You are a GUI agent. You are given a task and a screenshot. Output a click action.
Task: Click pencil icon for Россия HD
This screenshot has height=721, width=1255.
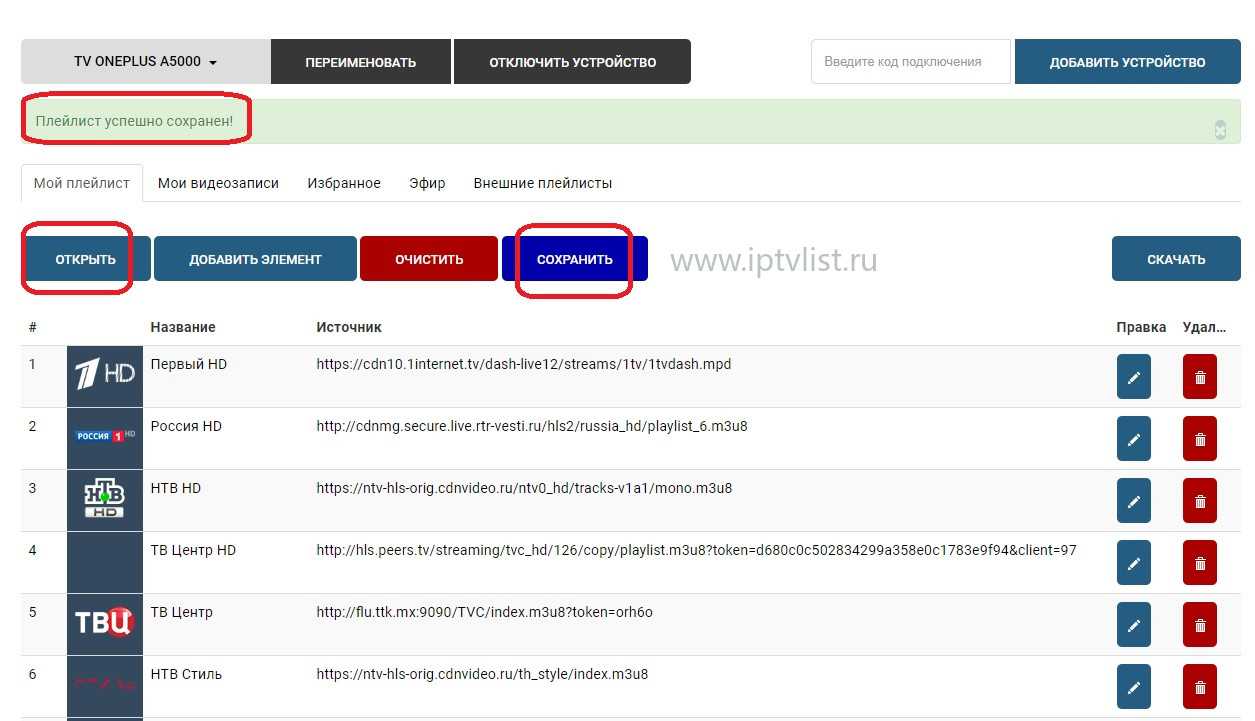coord(1133,439)
